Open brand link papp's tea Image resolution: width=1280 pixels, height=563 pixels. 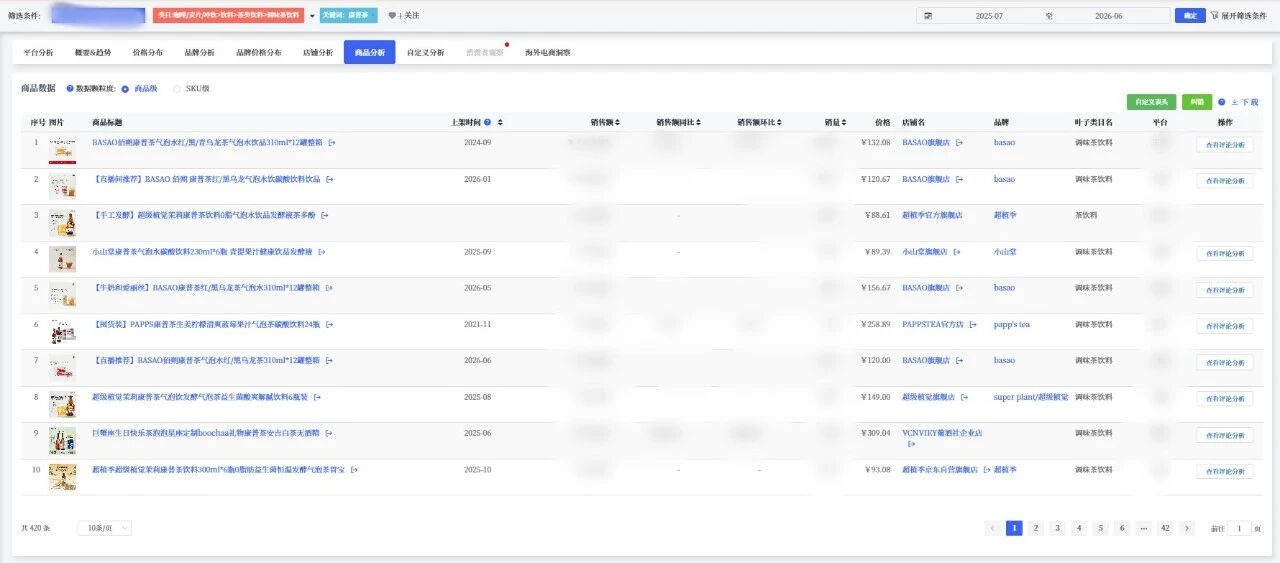1011,324
